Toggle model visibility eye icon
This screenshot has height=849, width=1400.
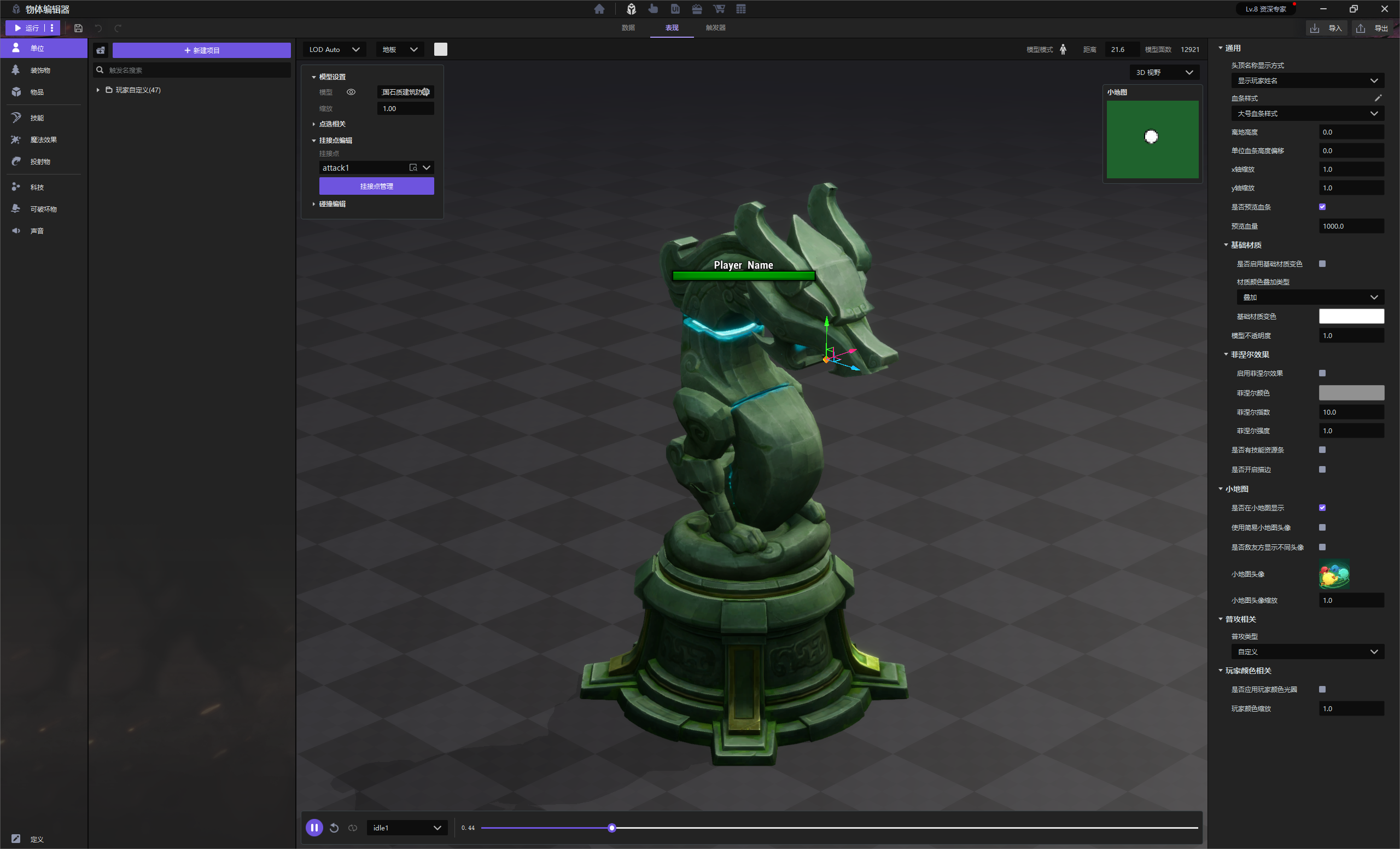pos(351,92)
